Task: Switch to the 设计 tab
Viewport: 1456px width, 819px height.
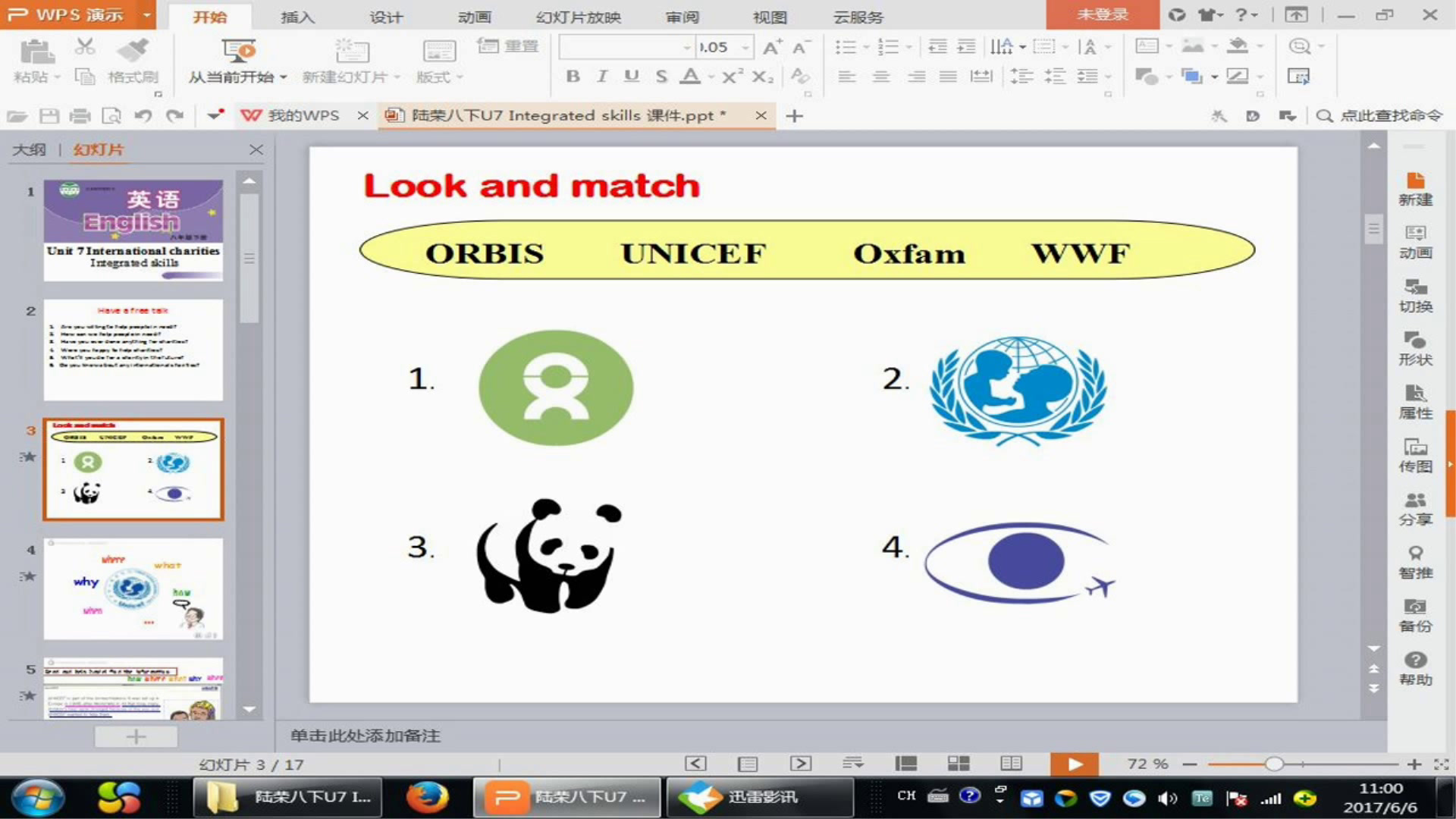Action: click(385, 17)
